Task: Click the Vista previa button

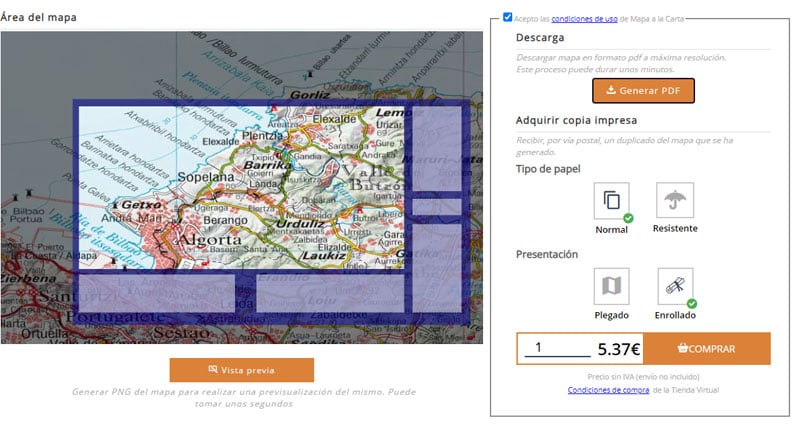Action: (241, 370)
